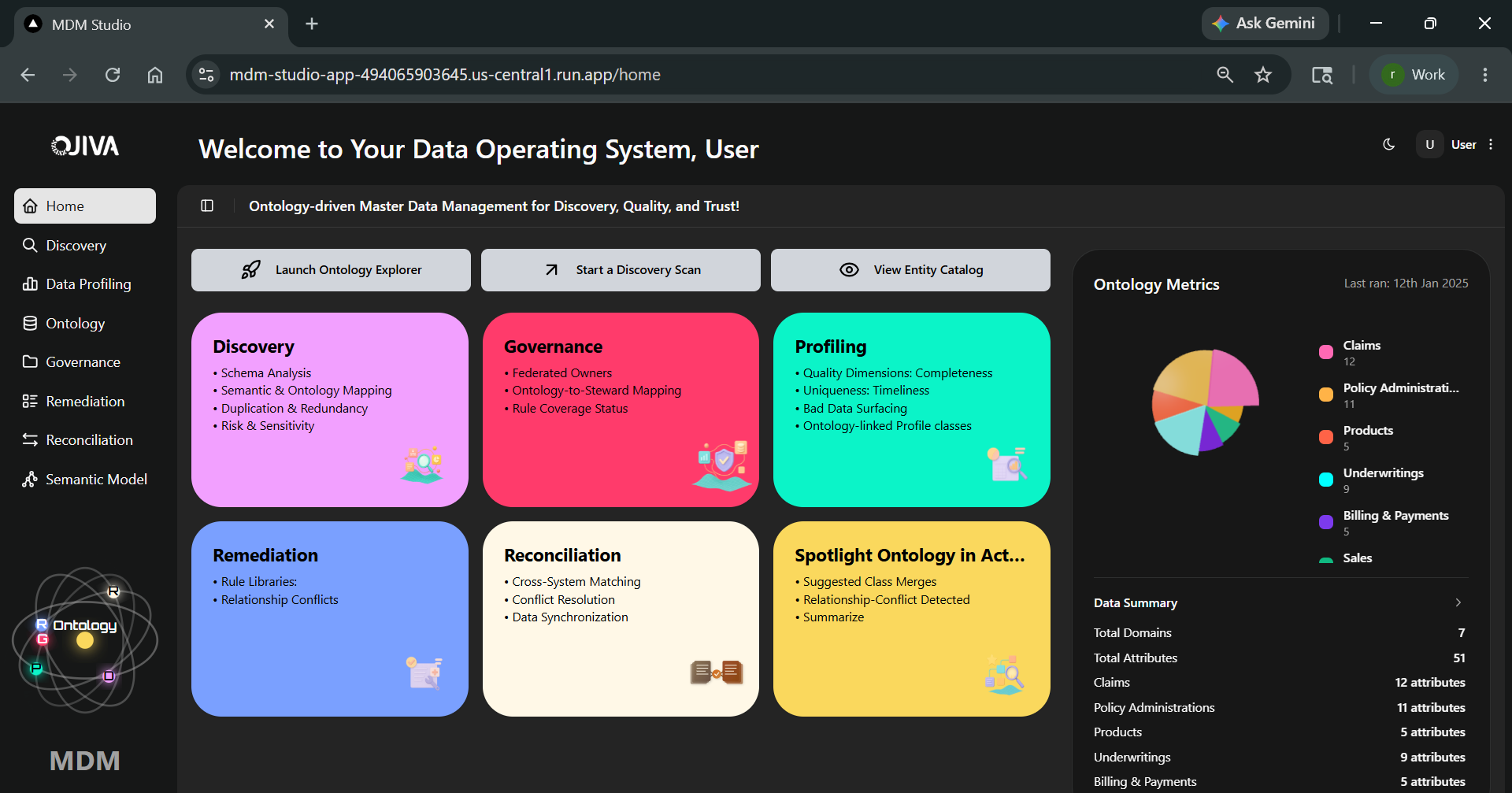Click the Home house icon in sidebar

point(30,206)
